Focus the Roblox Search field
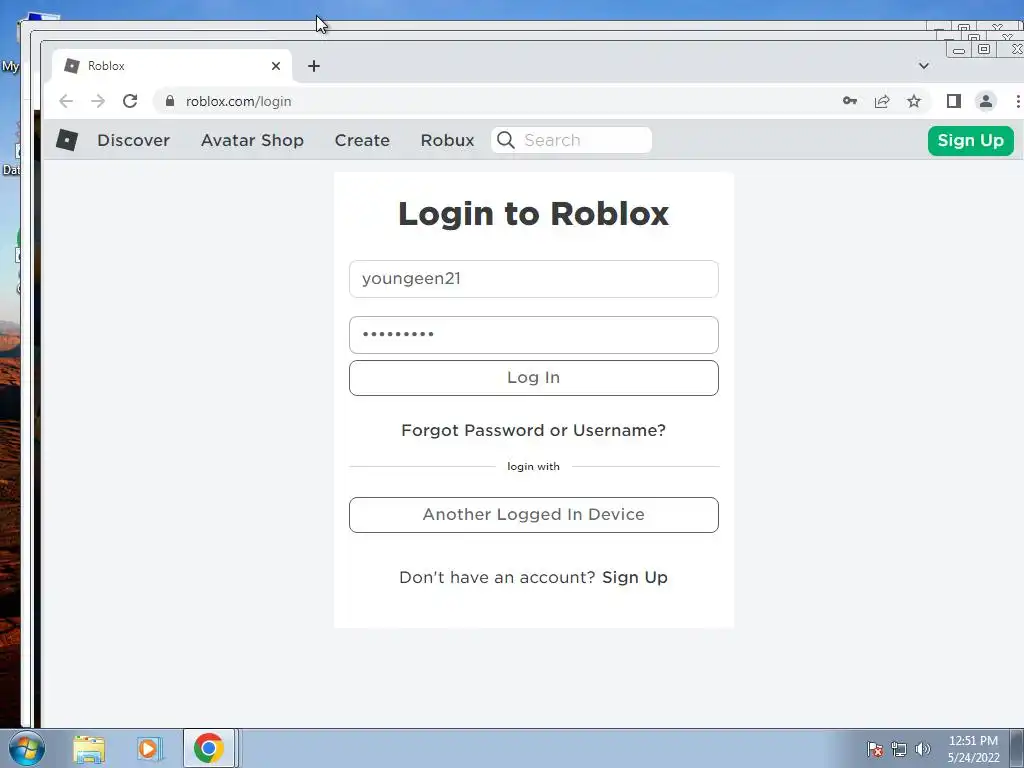Image resolution: width=1024 pixels, height=768 pixels. click(571, 140)
